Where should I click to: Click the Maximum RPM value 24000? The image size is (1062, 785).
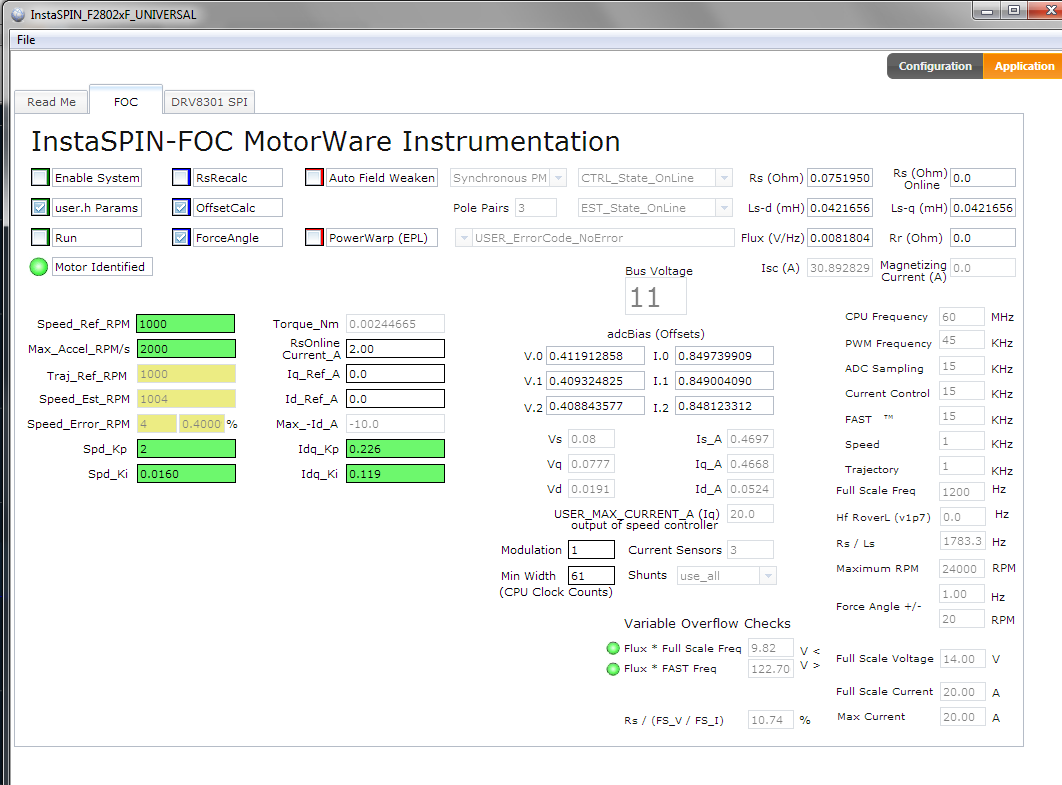(962, 569)
